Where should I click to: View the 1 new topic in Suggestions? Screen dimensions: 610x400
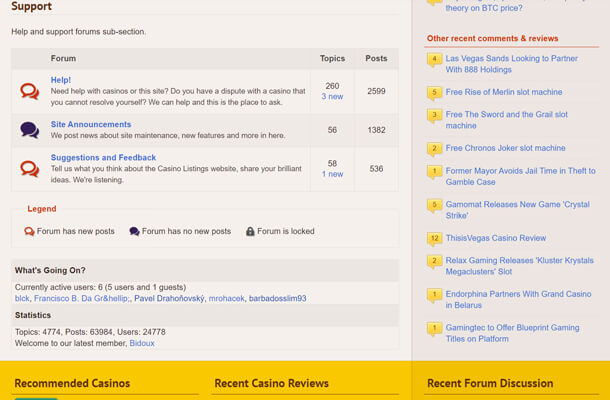(x=332, y=174)
